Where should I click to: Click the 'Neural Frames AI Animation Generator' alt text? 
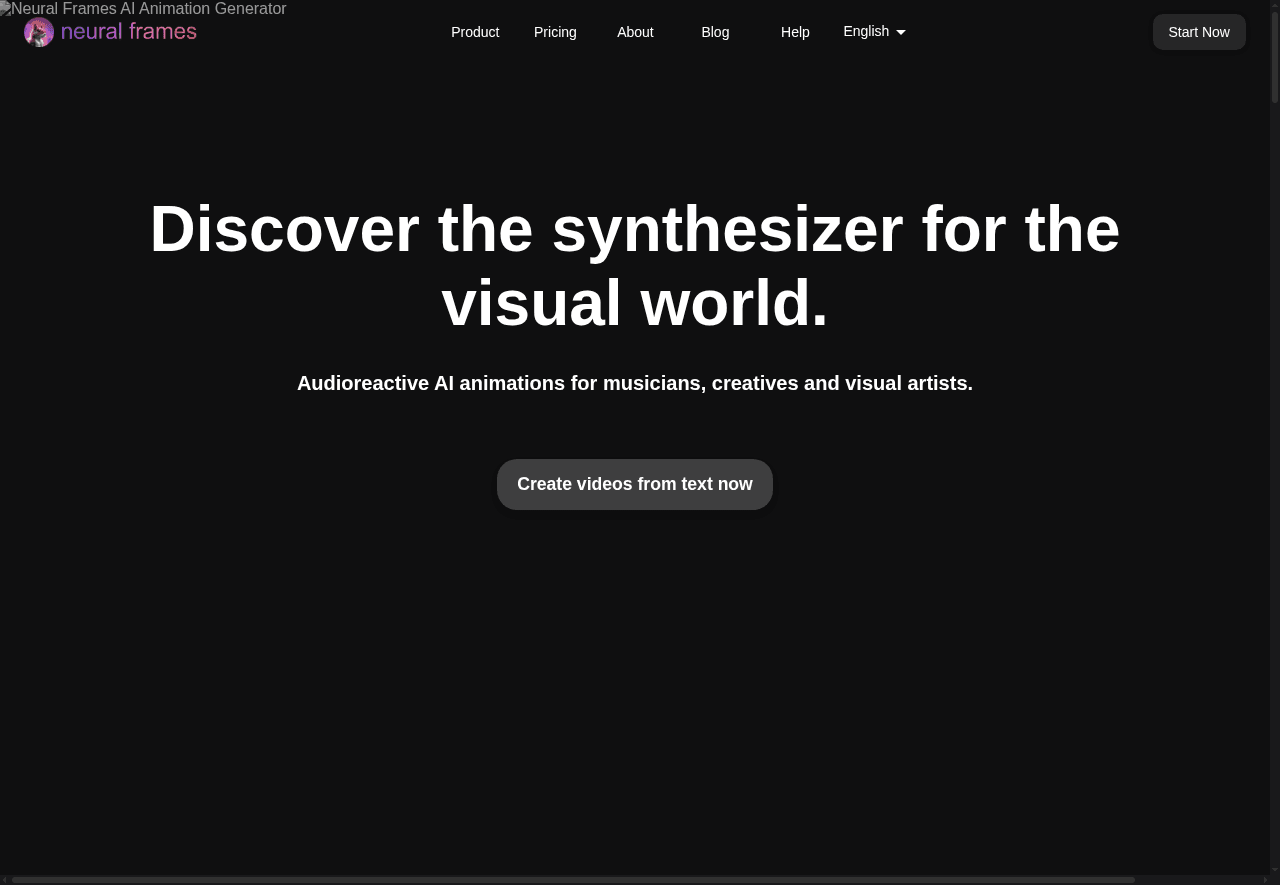[149, 9]
